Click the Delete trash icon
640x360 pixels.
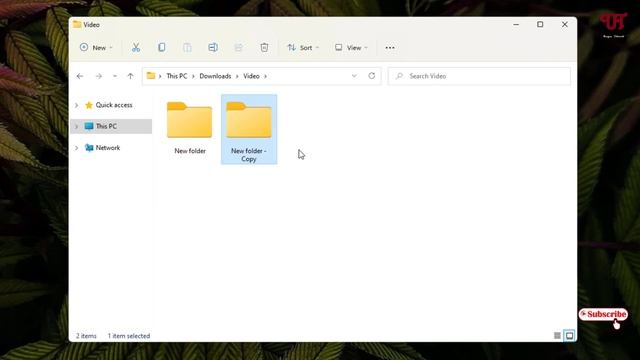tap(264, 48)
